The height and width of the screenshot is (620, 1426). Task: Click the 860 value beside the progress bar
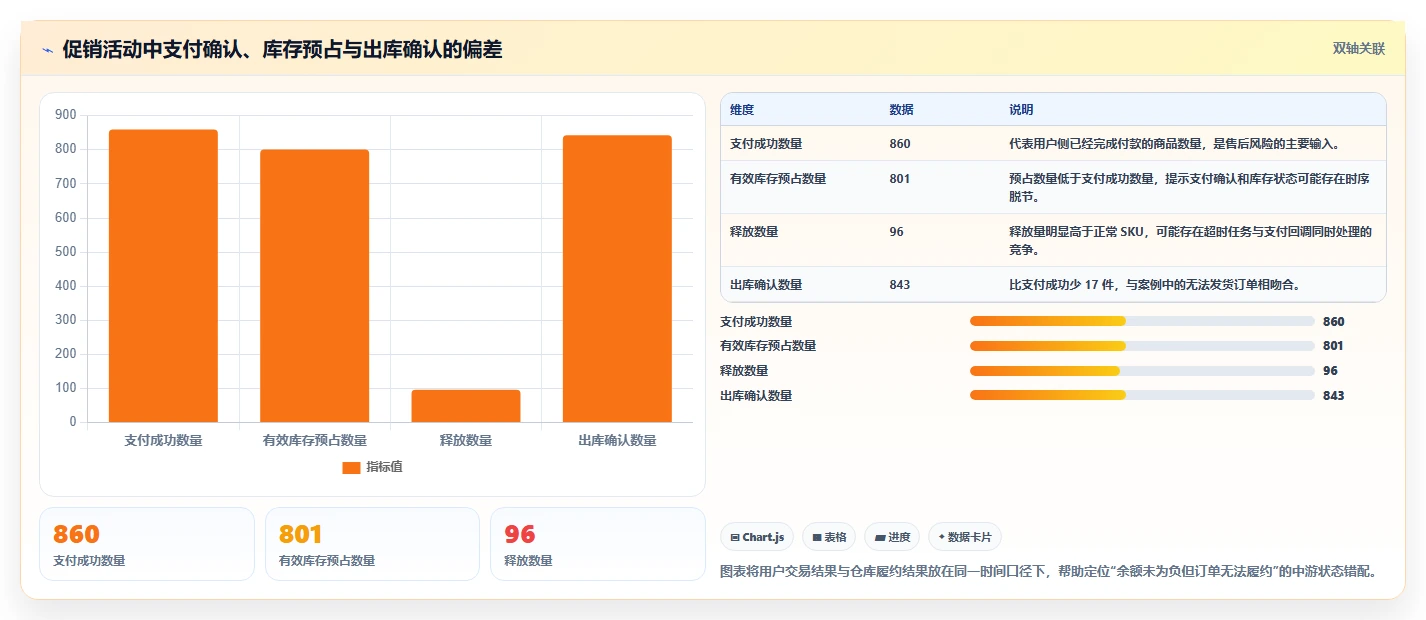coord(1334,322)
